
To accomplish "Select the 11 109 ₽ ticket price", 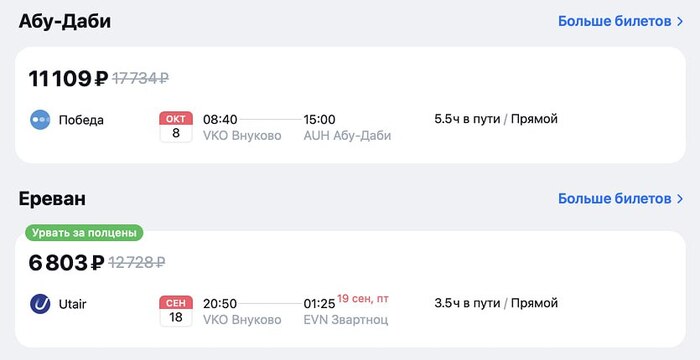I will [x=68, y=79].
